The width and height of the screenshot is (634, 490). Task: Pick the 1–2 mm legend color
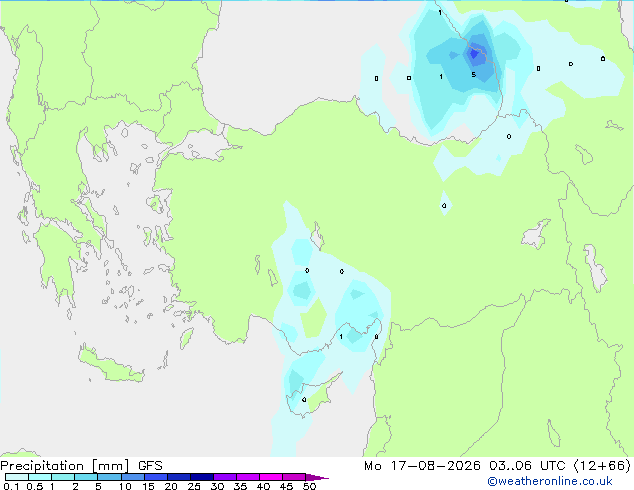(x=63, y=477)
